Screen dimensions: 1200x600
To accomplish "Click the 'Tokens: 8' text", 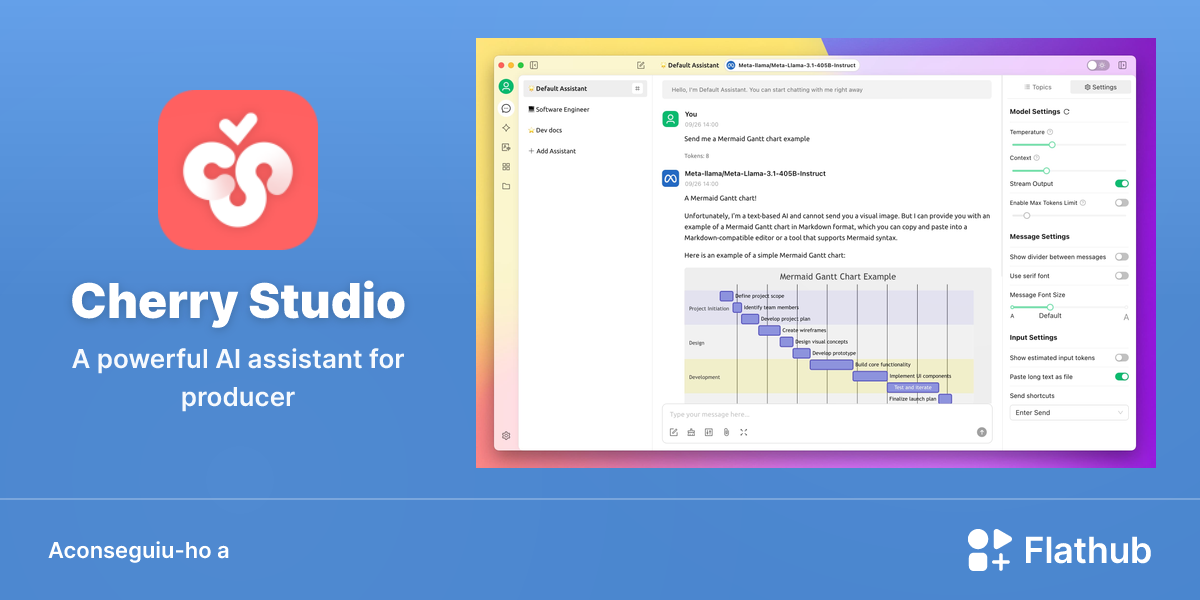I will pyautogui.click(x=697, y=156).
